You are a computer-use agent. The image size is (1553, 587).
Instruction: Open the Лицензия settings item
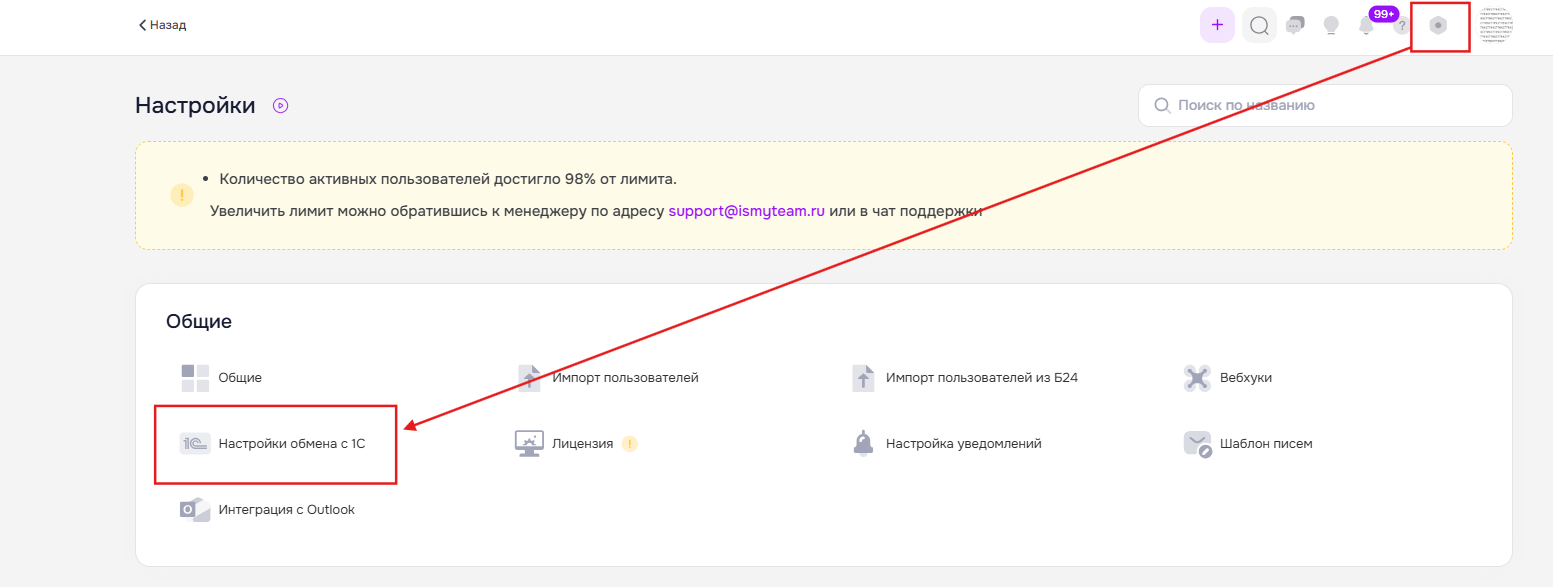click(x=582, y=443)
